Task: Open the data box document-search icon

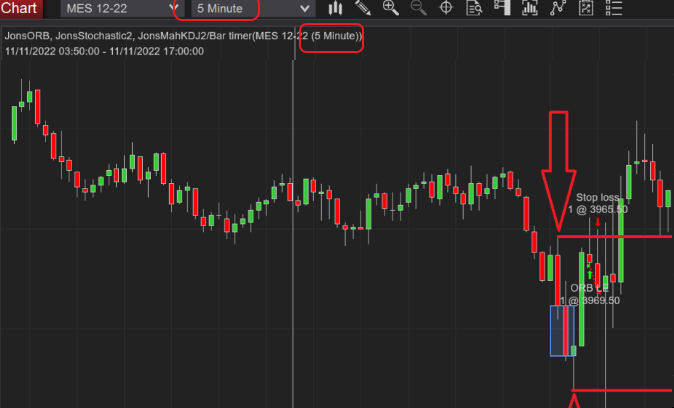Action: point(474,8)
